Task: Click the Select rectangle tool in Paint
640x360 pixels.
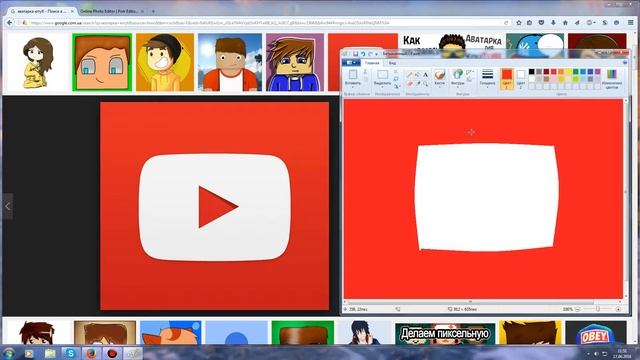Action: [382, 75]
